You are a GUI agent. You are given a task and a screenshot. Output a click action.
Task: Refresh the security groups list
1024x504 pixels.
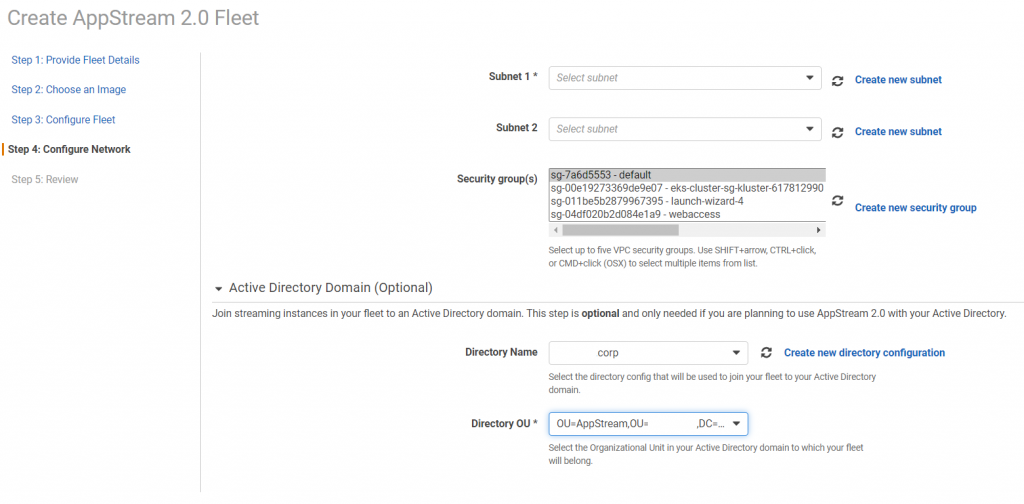pyautogui.click(x=837, y=200)
